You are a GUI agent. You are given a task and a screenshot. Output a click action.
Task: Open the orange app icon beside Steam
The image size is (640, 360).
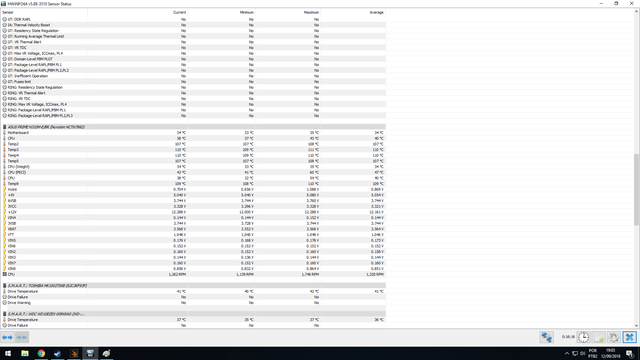pyautogui.click(x=74, y=353)
